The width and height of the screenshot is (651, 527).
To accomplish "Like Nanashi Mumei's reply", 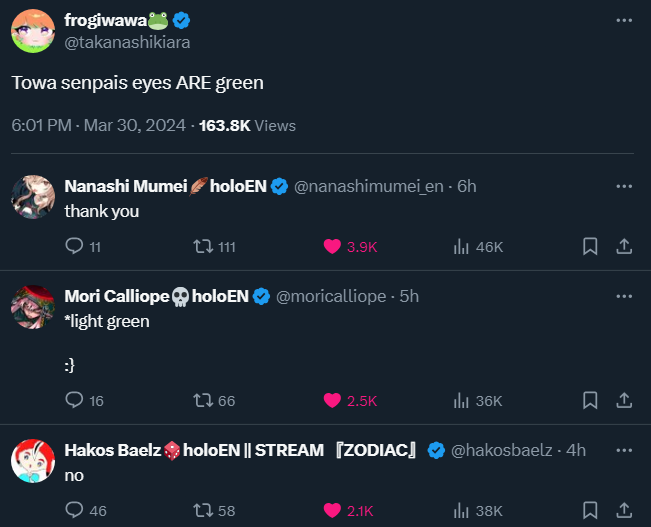I will click(332, 247).
